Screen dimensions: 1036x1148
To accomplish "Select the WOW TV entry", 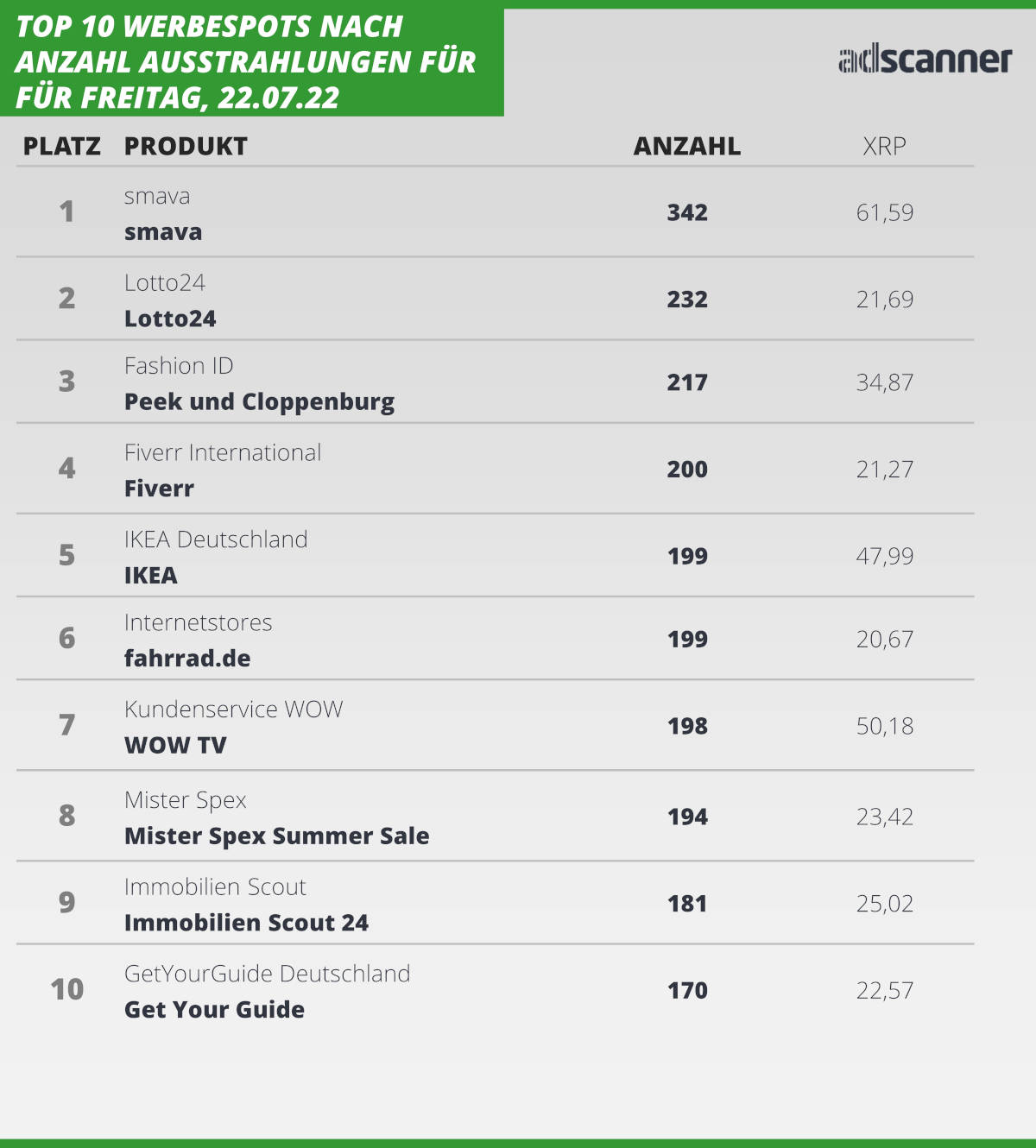I will point(175,746).
